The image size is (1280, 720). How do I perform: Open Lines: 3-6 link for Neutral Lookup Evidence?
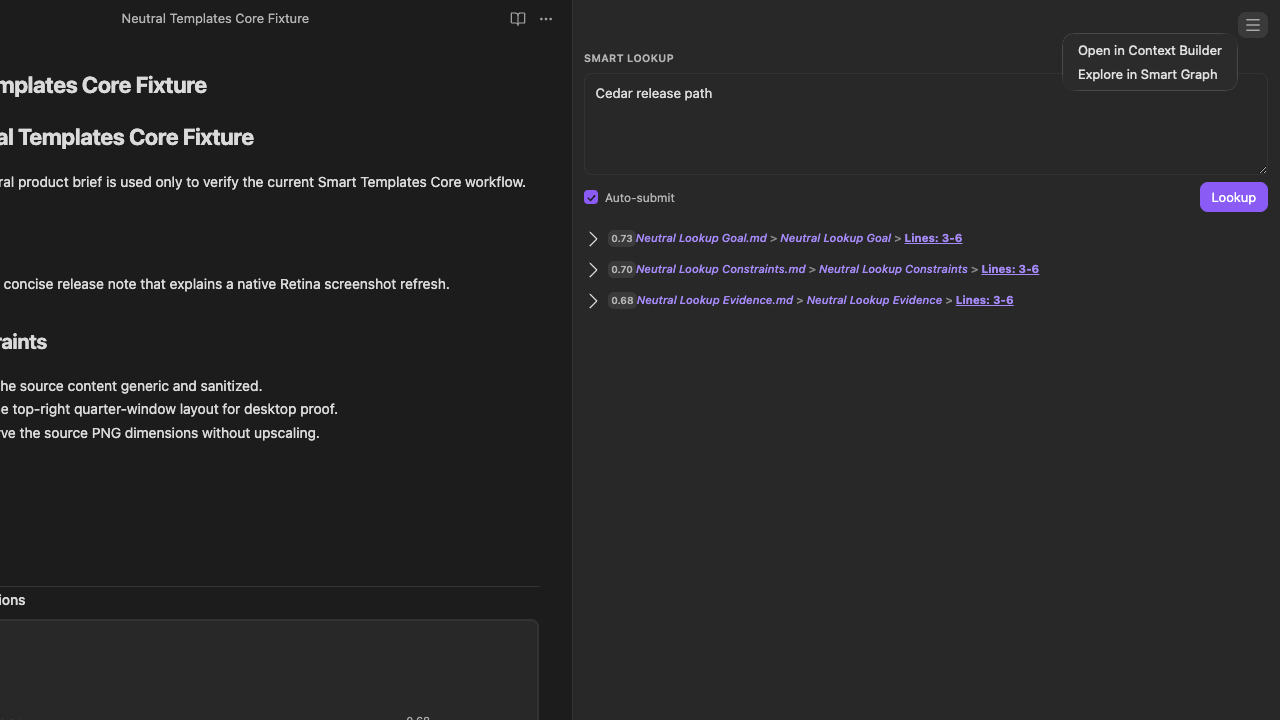tap(984, 300)
